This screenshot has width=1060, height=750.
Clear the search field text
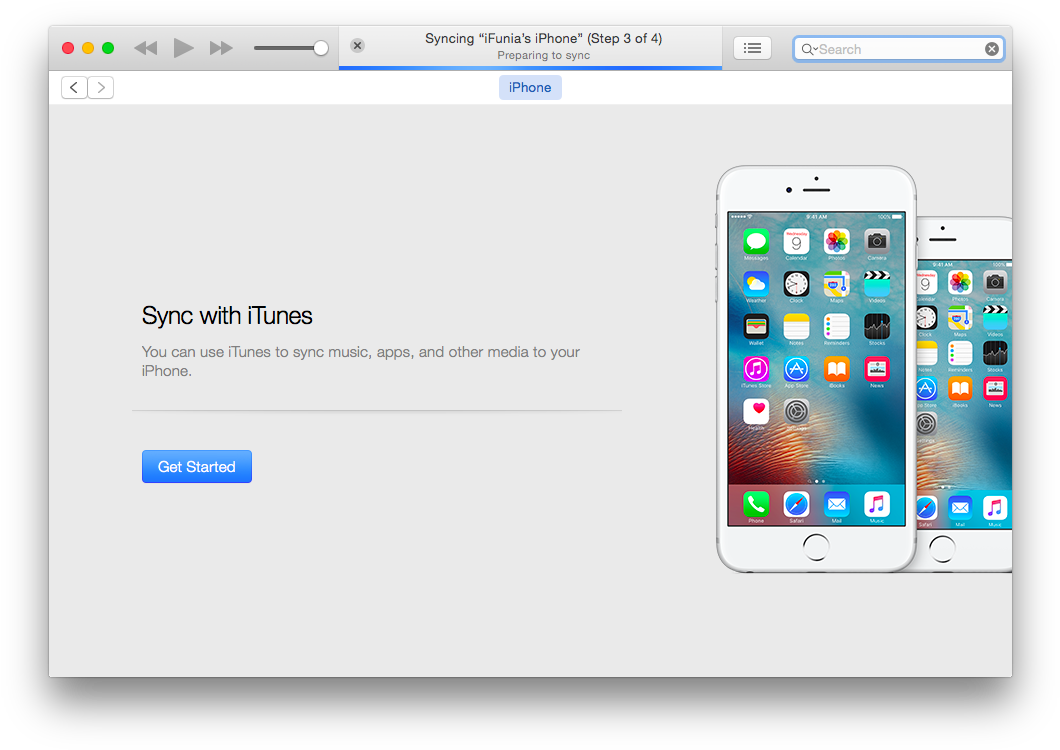992,49
